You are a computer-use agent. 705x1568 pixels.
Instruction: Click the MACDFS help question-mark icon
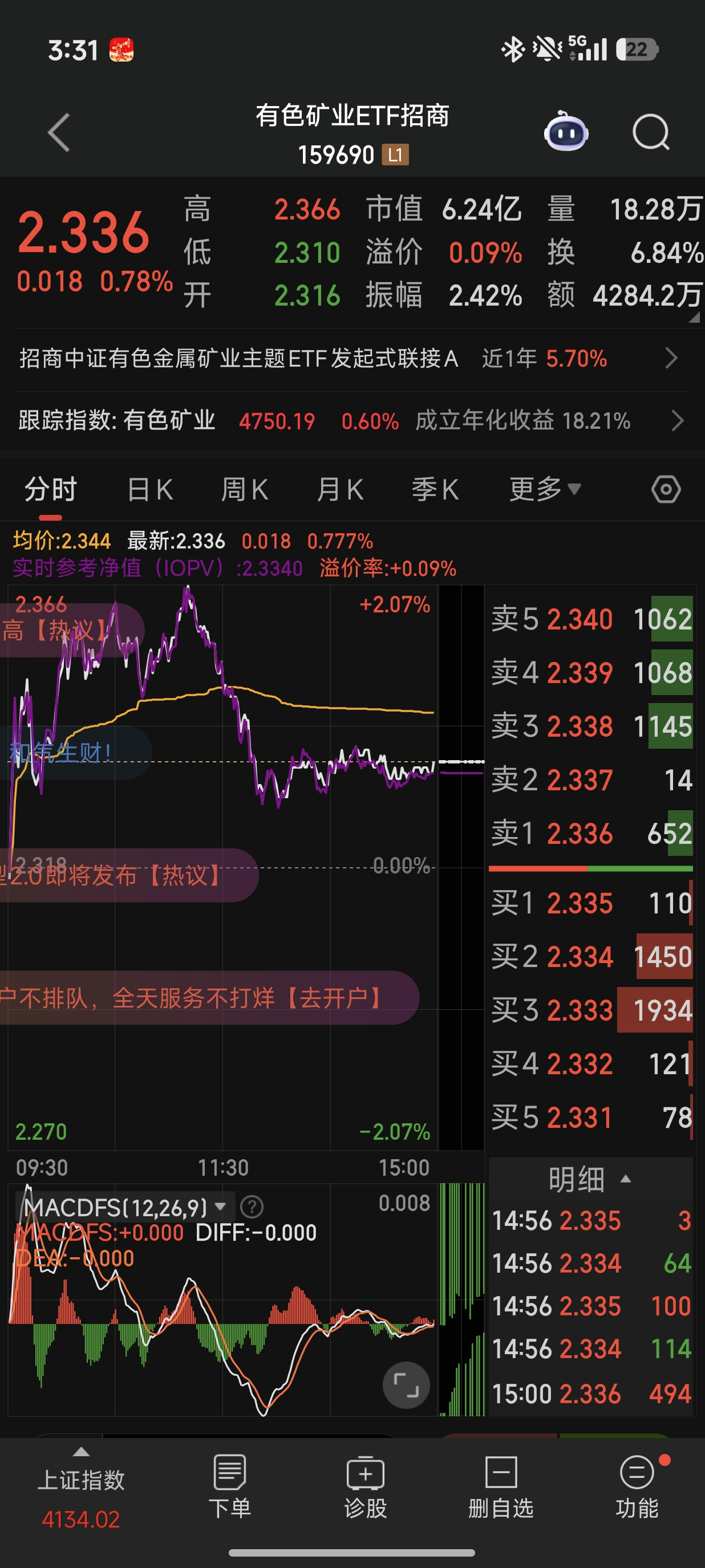point(252,1206)
